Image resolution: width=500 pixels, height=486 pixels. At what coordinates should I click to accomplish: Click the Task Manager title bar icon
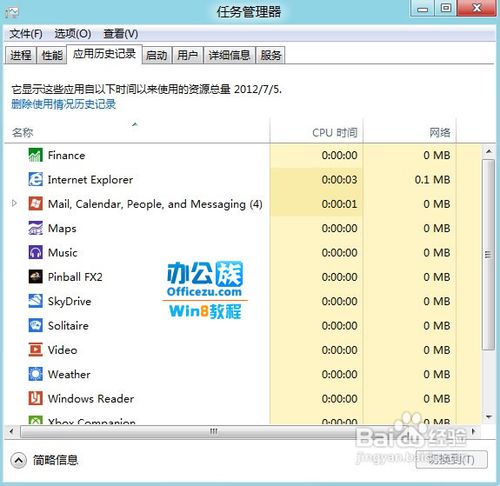12,12
